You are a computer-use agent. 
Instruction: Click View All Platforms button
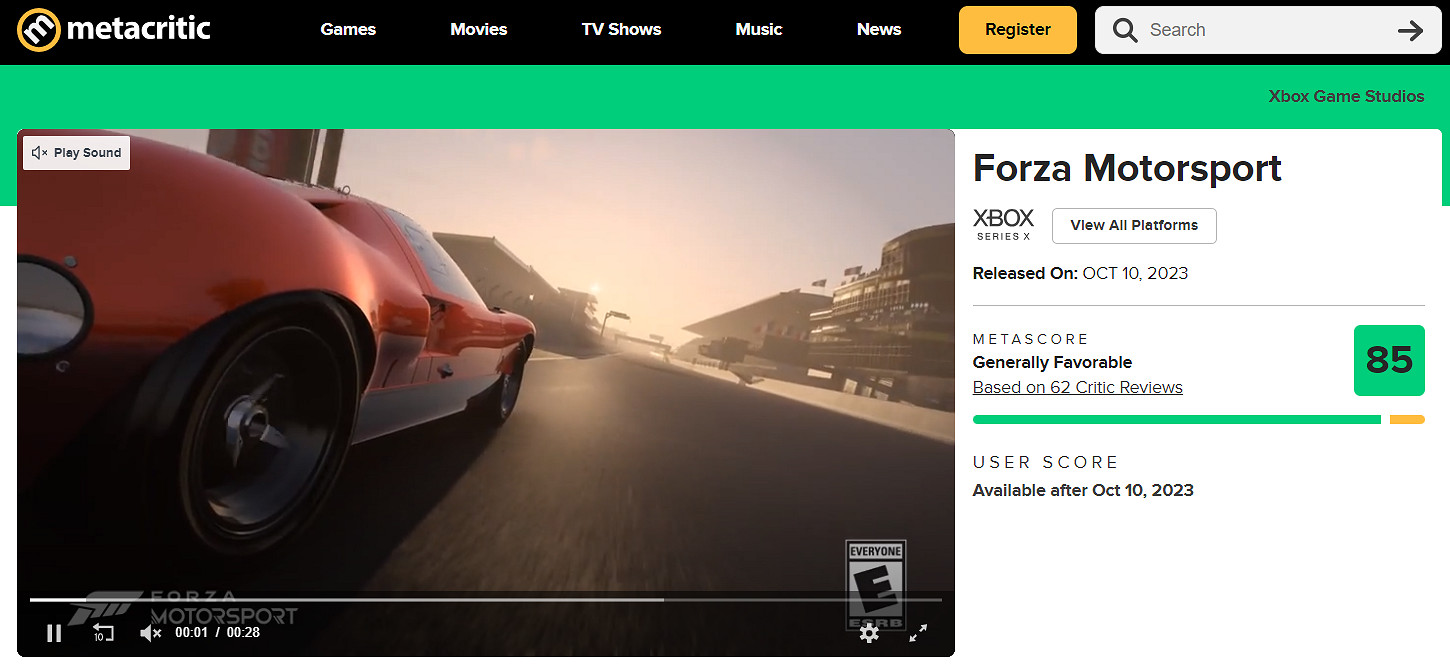[1134, 226]
